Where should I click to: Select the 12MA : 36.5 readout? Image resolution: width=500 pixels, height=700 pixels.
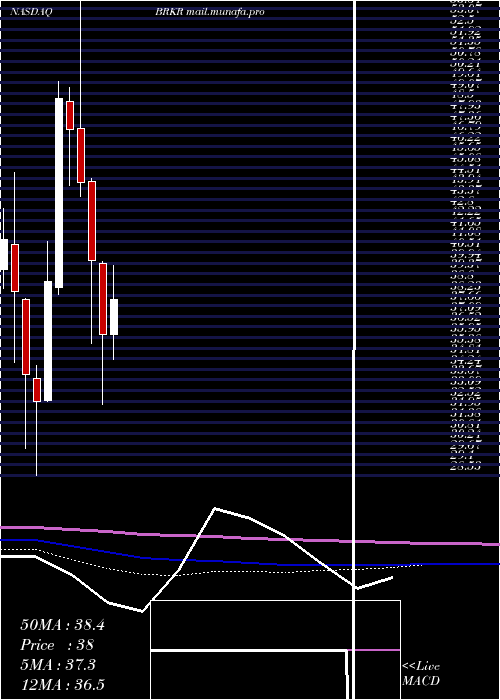(62, 684)
